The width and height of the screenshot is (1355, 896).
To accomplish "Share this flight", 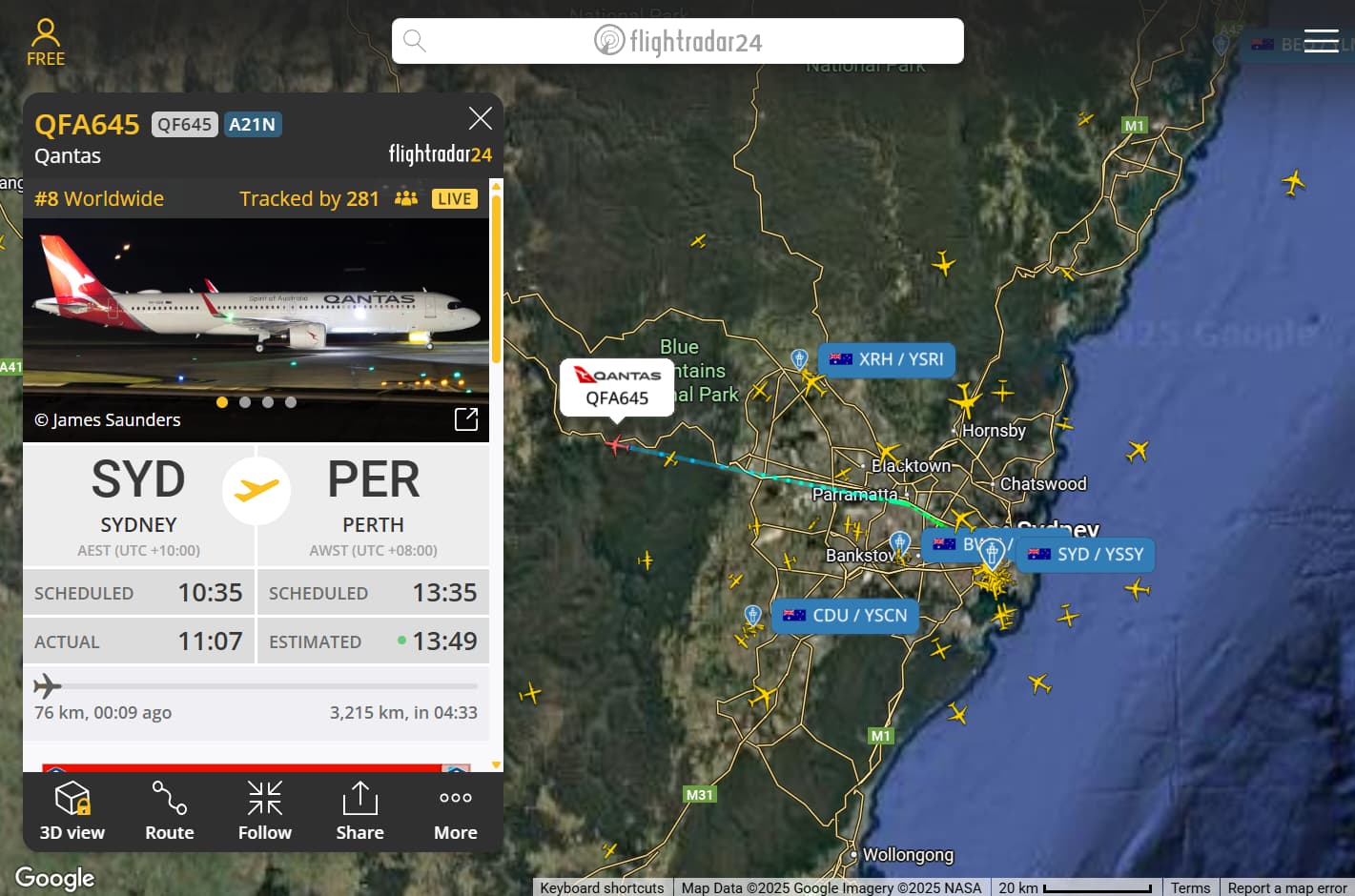I will 360,811.
